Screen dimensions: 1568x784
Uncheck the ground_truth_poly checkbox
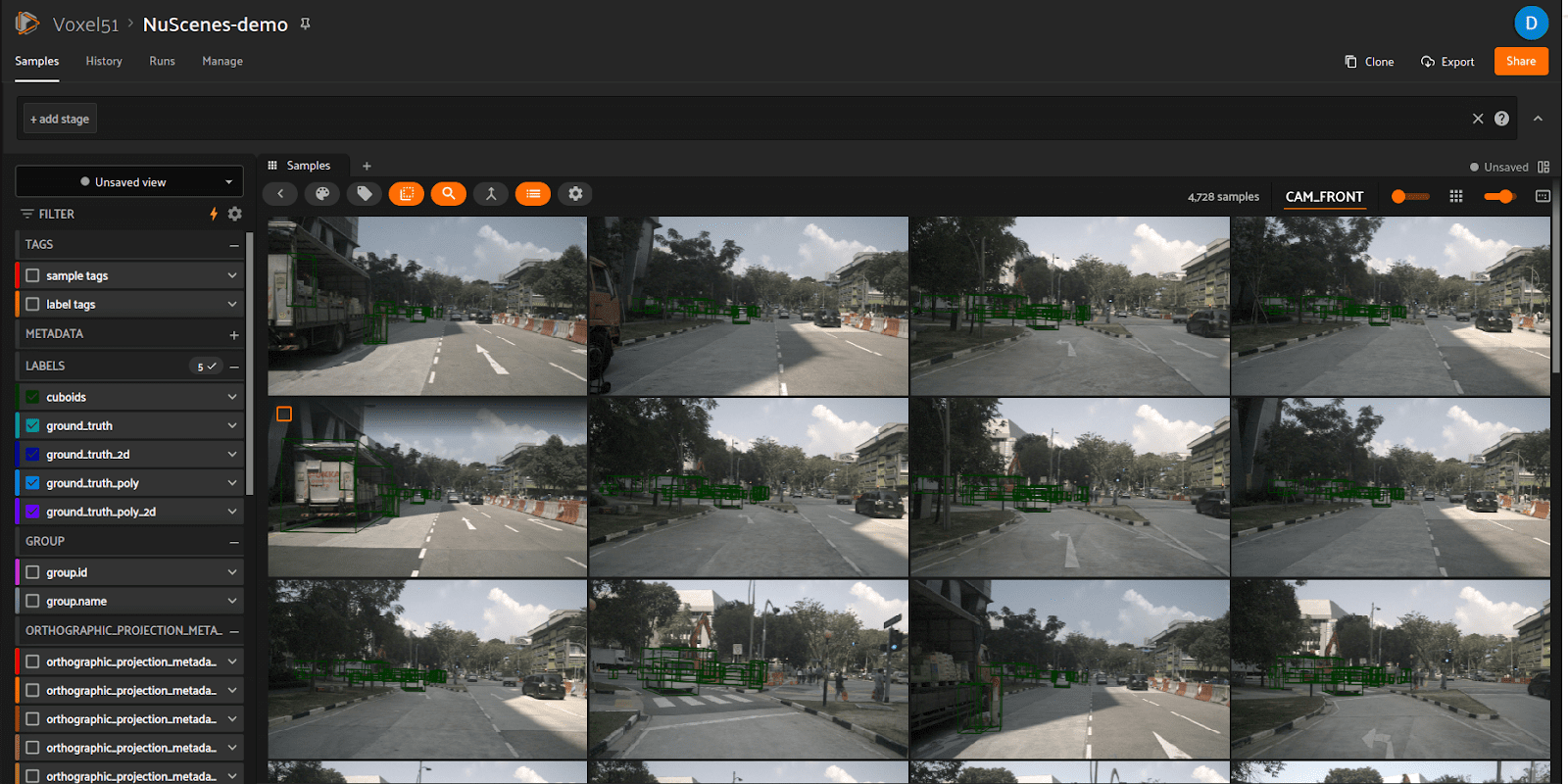32,482
